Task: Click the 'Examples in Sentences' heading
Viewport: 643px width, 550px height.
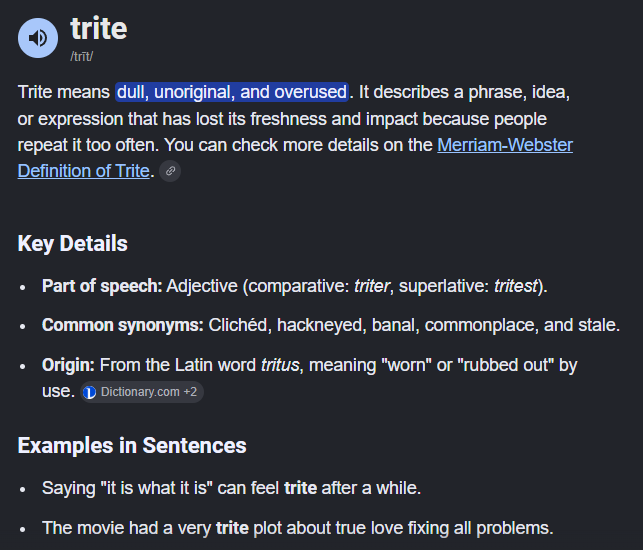Action: (132, 445)
